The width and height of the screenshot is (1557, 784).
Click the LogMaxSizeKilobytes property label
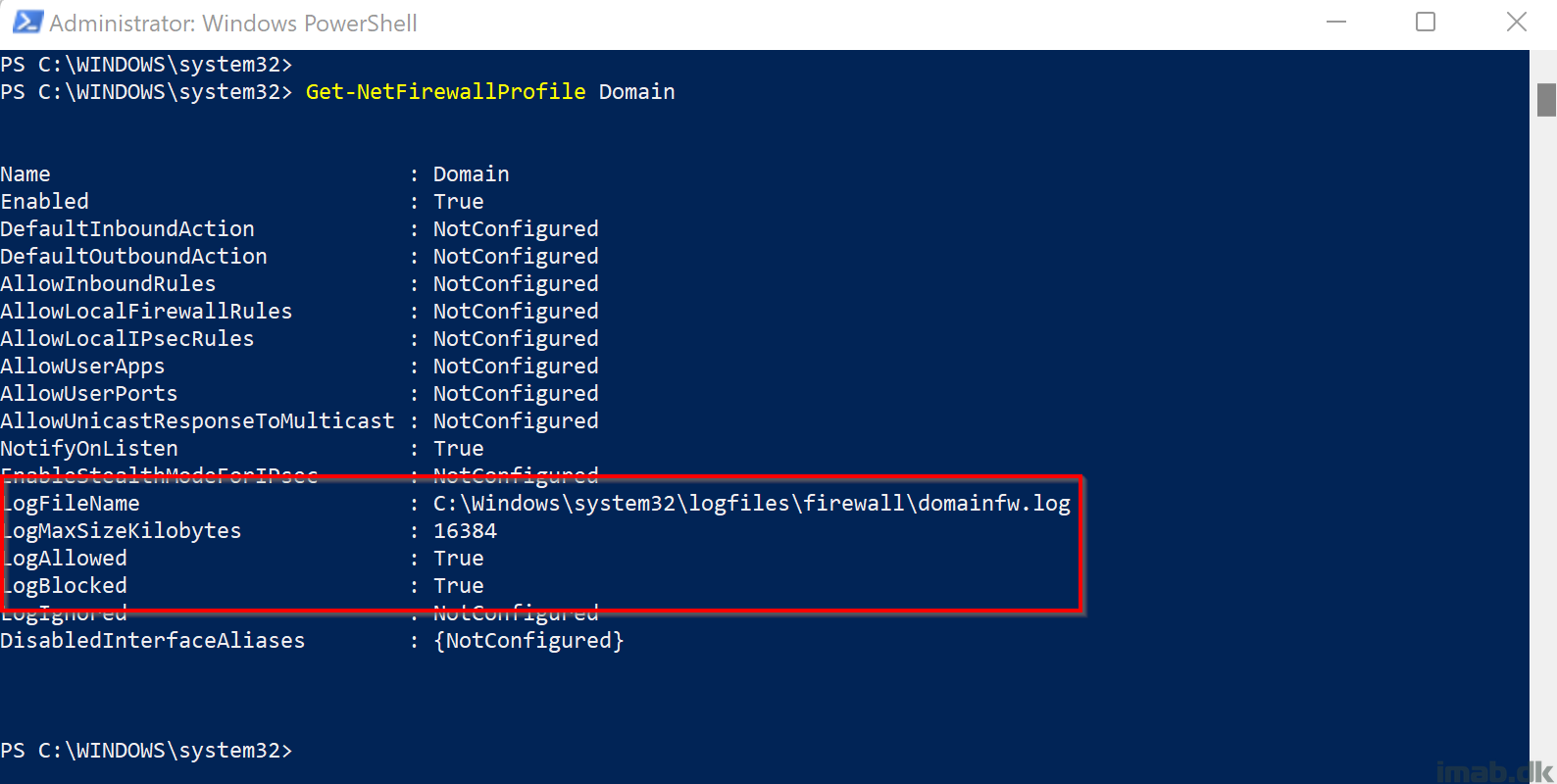tap(123, 531)
